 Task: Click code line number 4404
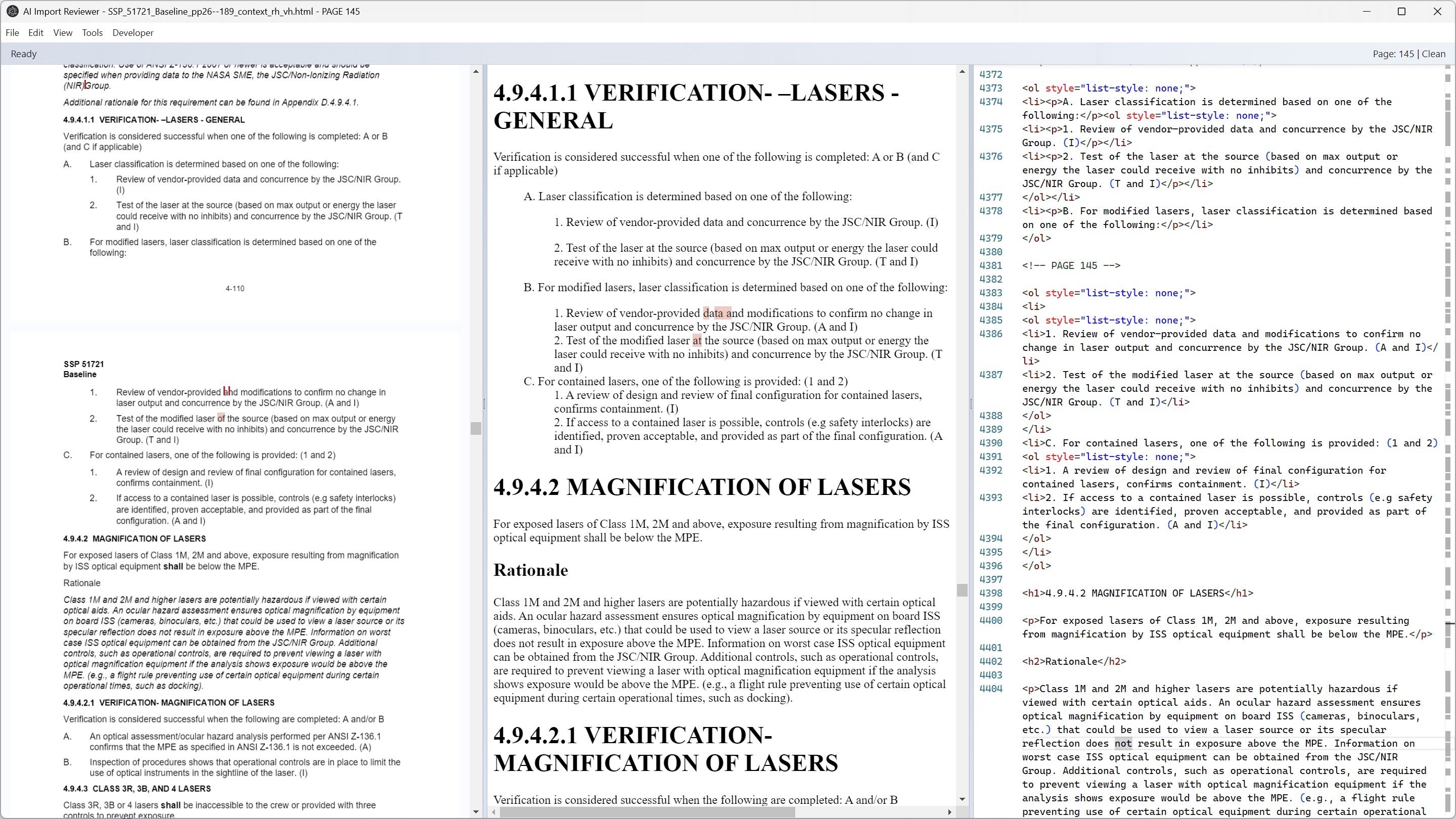(x=990, y=689)
